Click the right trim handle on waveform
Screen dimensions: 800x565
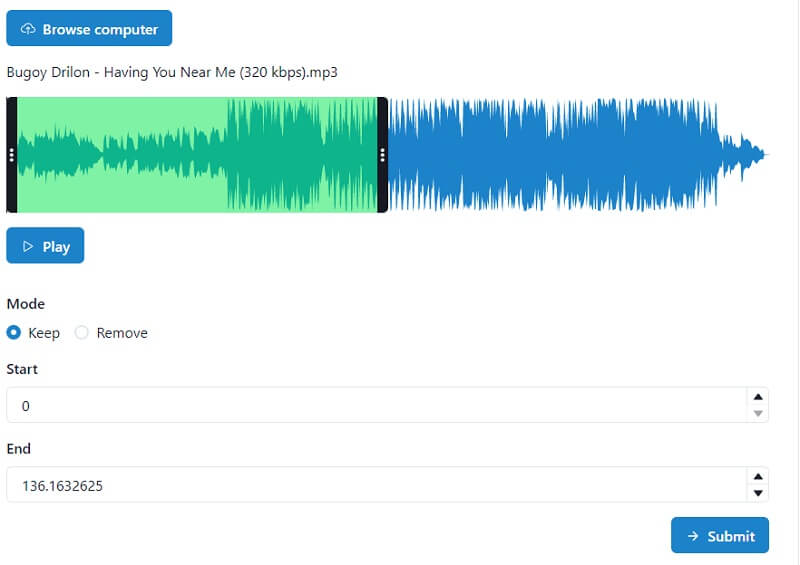pos(382,155)
